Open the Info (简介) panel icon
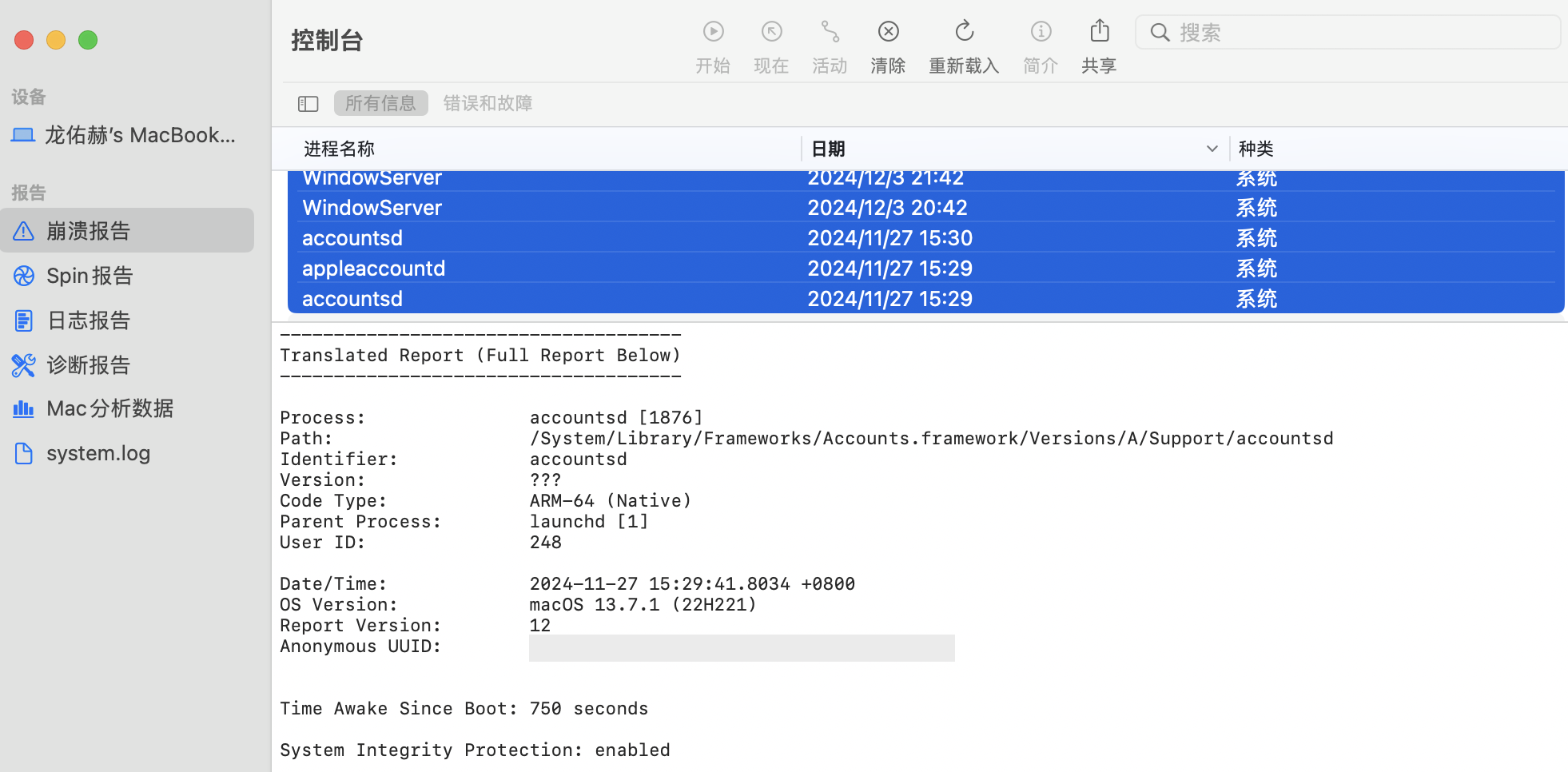Viewport: 1568px width, 772px height. pyautogui.click(x=1041, y=32)
